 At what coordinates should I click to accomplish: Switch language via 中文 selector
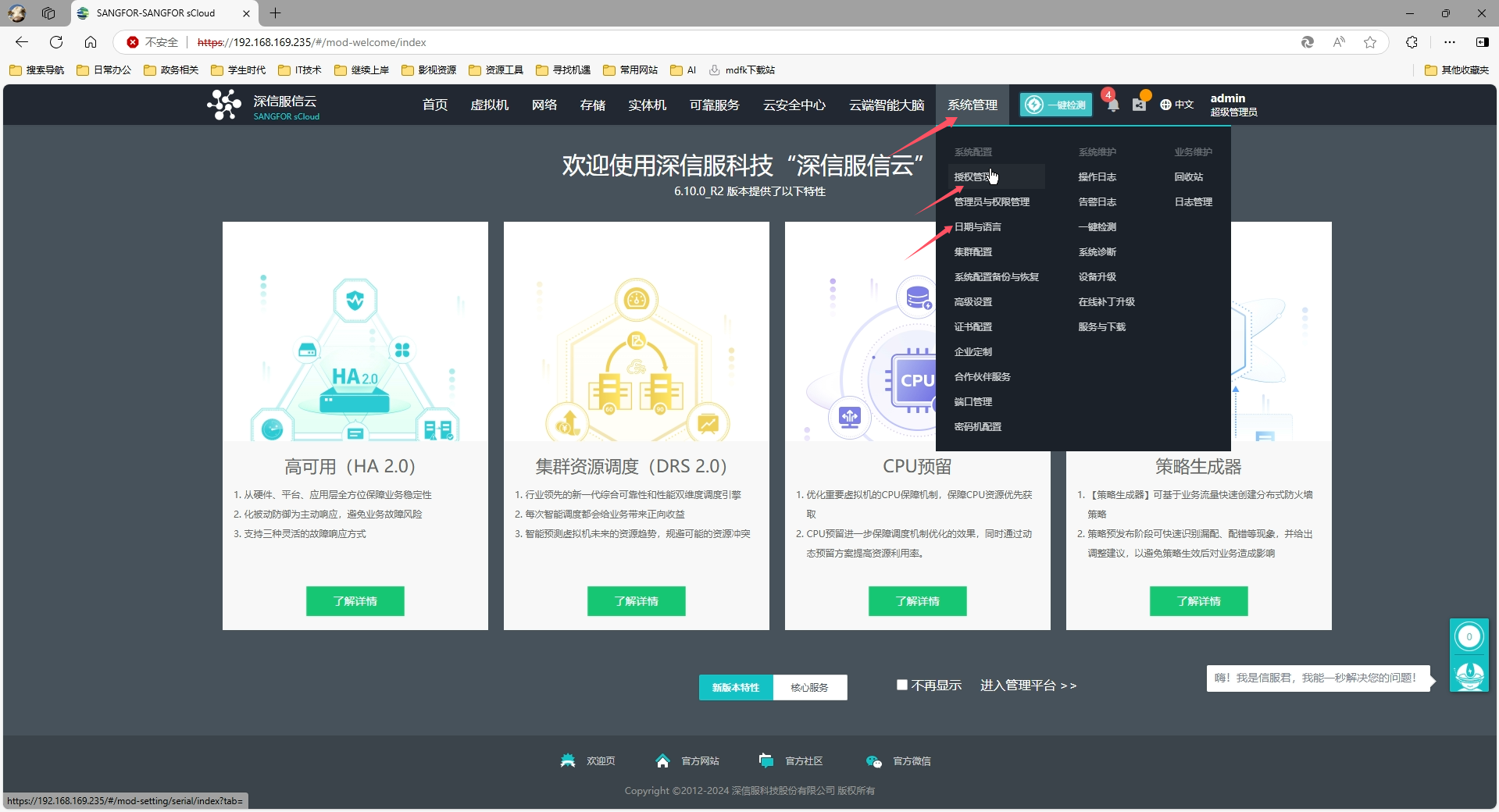pos(1184,105)
